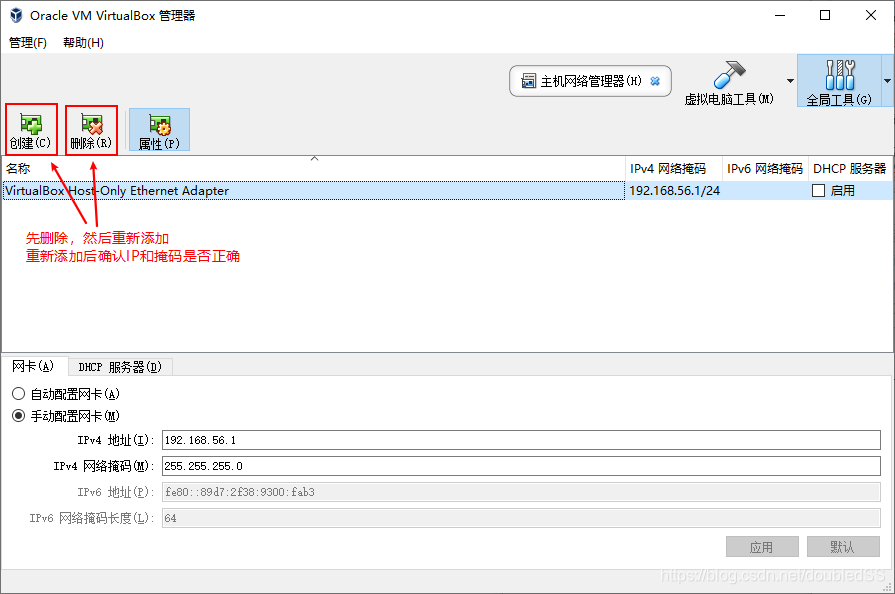
Task: Click the Remove (删除) adapter icon
Action: (91, 124)
